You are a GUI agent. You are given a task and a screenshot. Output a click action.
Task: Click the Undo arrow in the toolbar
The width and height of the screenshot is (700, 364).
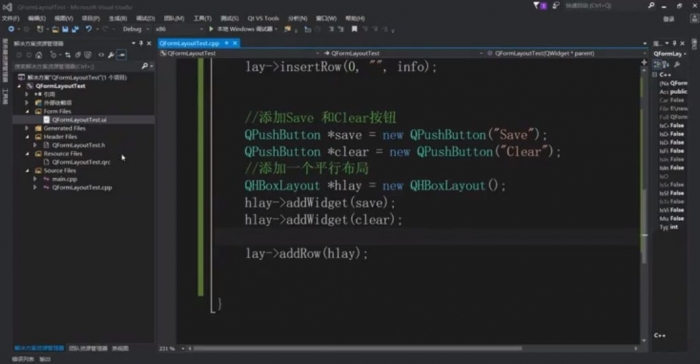[x=88, y=29]
